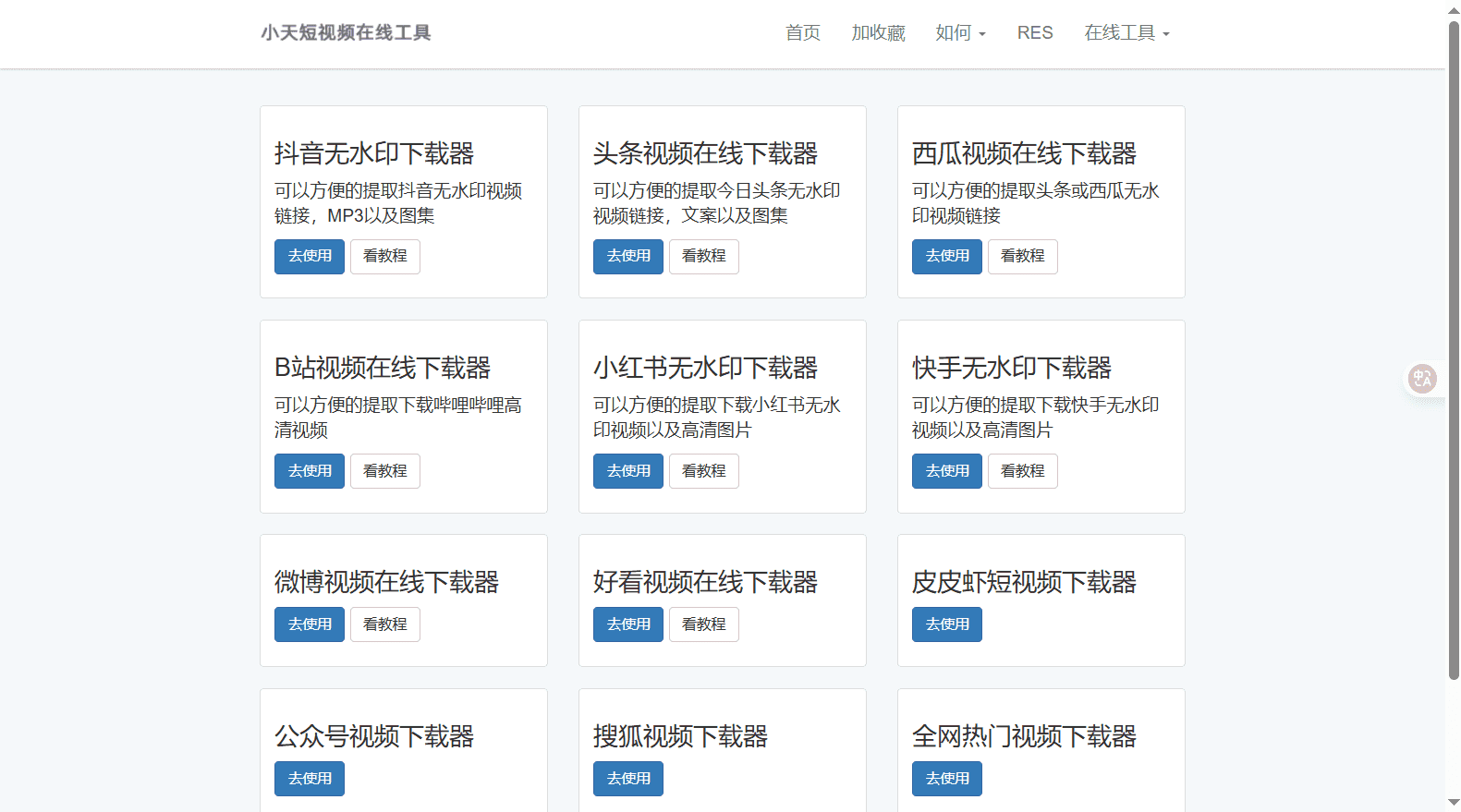Click 加收藏 in the navigation bar
1461x812 pixels.
(x=878, y=33)
